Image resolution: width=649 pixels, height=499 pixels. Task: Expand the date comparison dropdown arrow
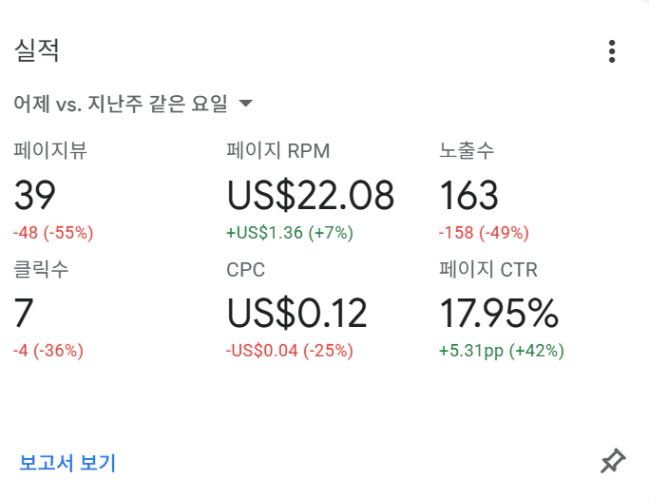pyautogui.click(x=246, y=103)
